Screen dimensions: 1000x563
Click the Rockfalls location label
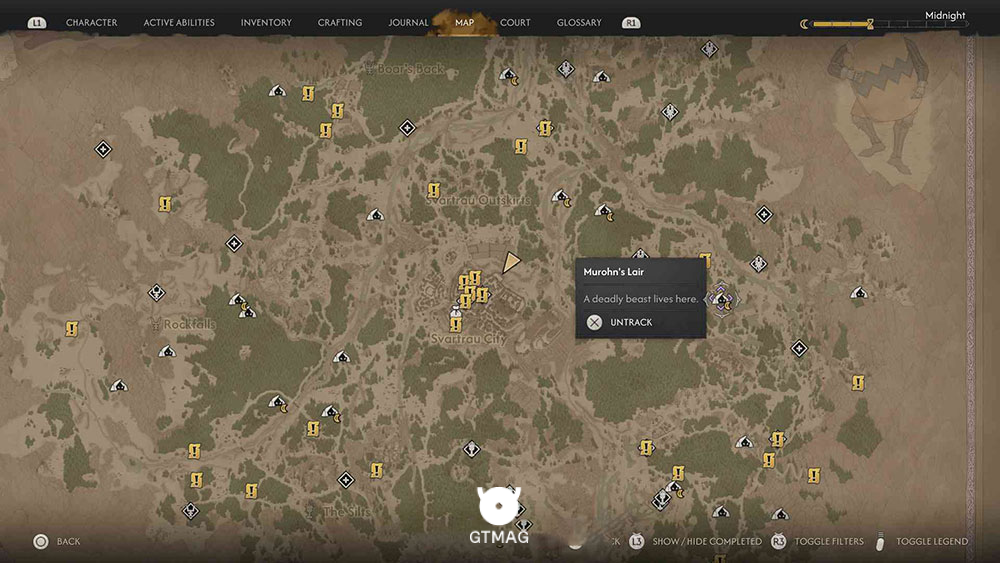[x=189, y=324]
